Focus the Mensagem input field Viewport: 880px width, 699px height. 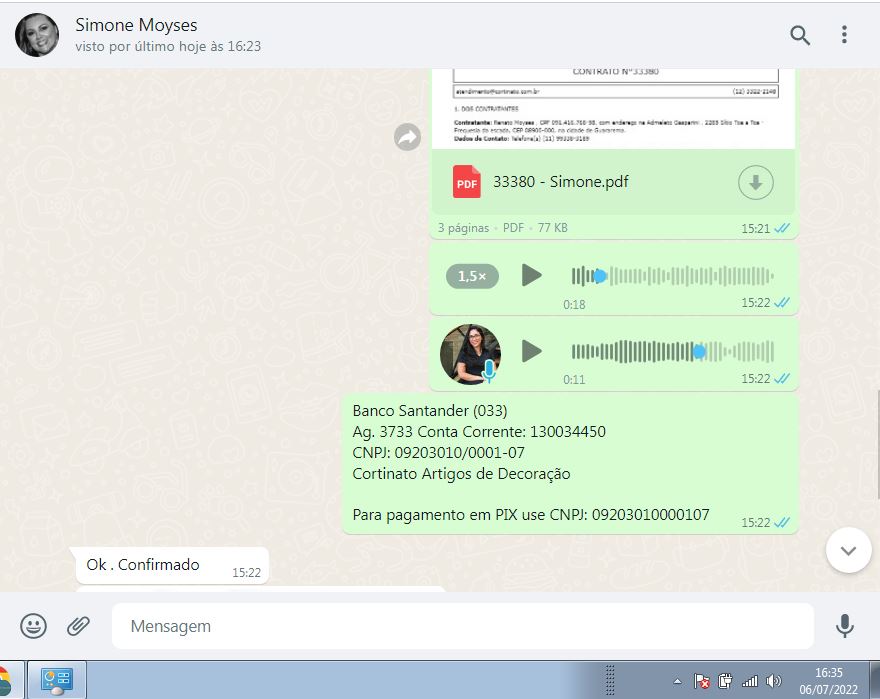point(462,626)
